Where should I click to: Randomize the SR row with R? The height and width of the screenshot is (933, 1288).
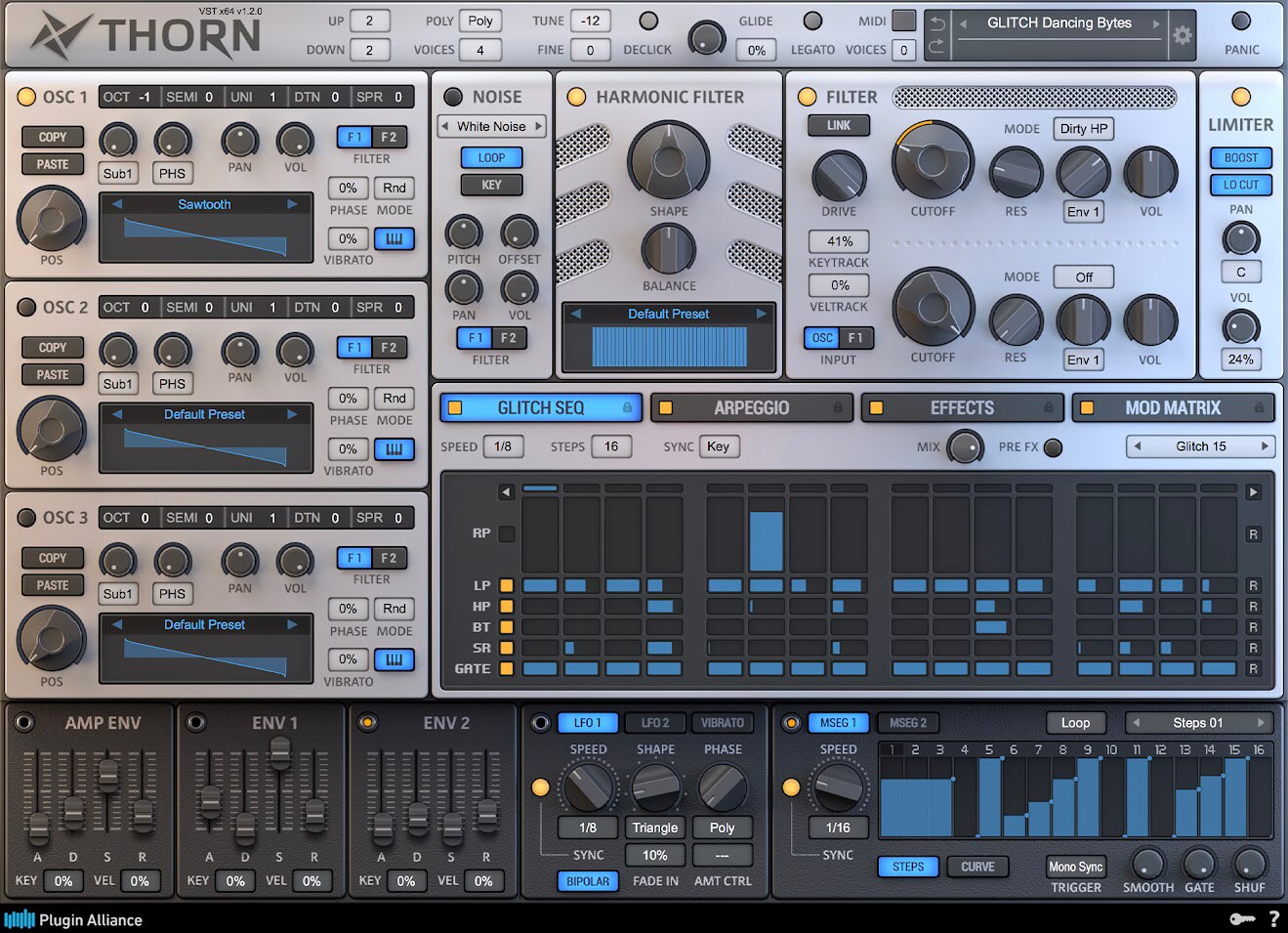(1253, 648)
